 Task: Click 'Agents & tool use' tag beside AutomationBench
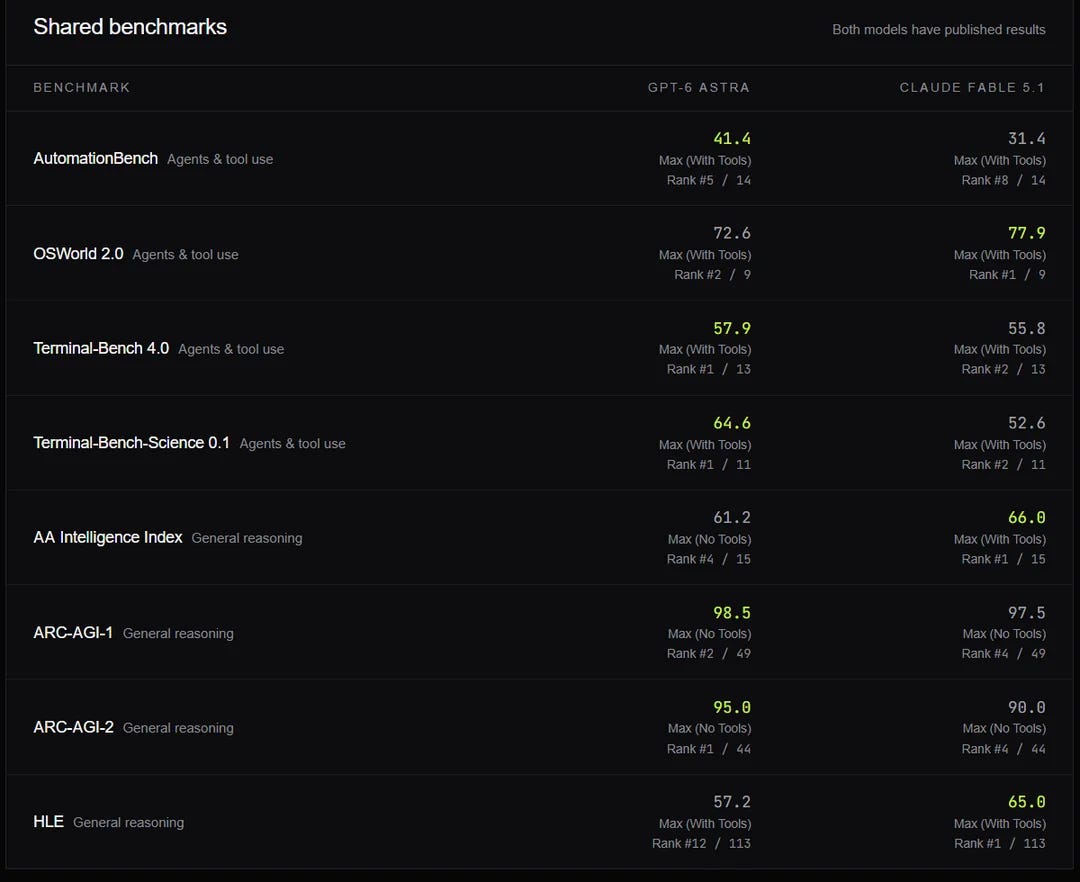pyautogui.click(x=220, y=159)
